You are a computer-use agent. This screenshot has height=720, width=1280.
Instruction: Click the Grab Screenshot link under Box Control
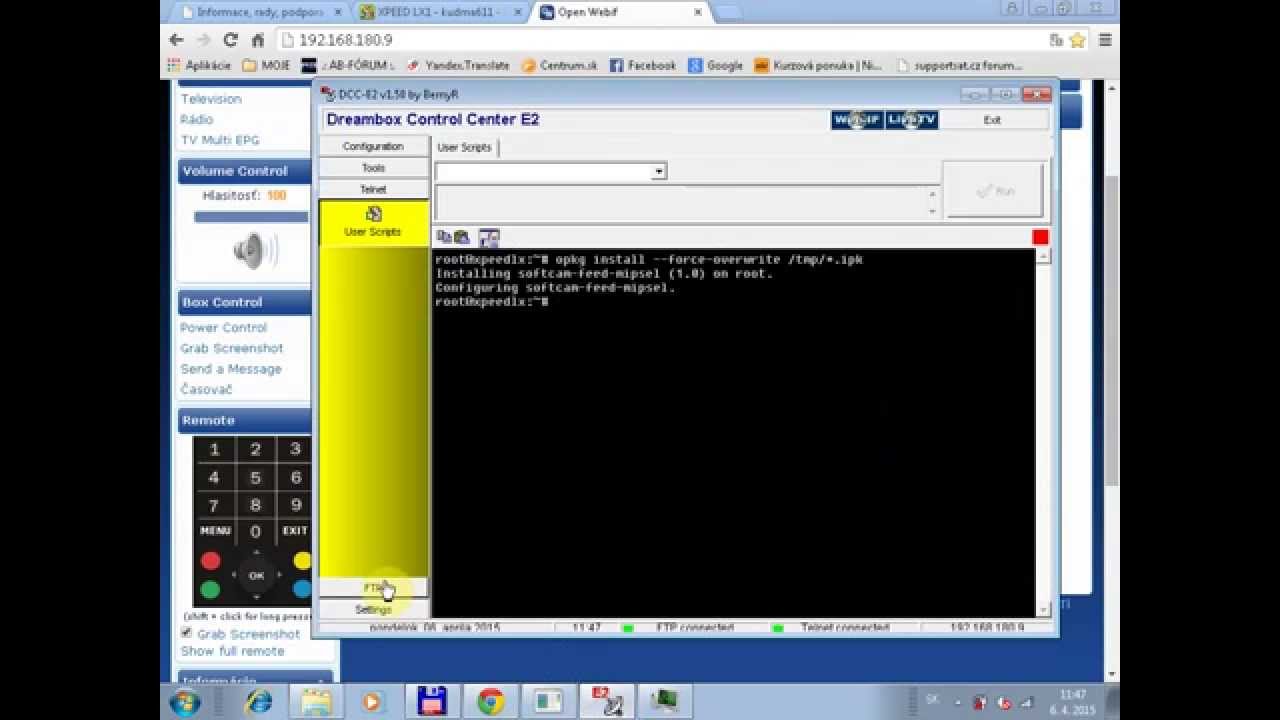point(232,348)
